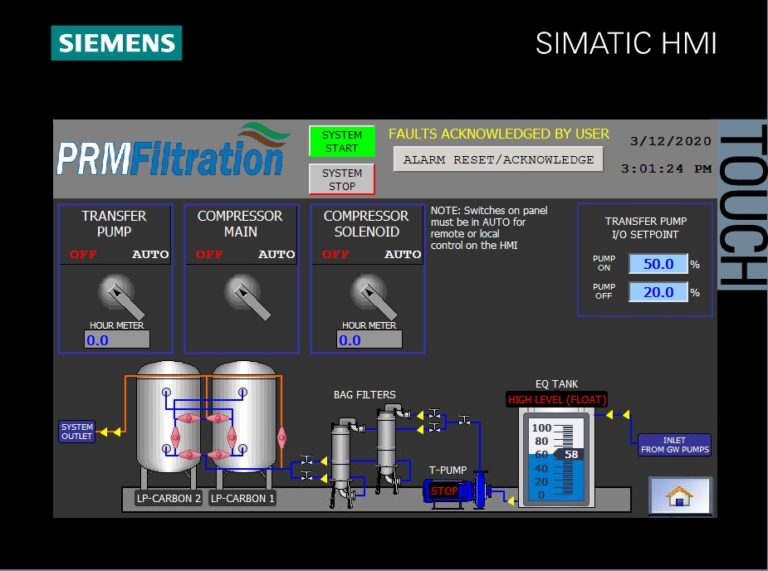Click Alarm Reset/Acknowledge button
Screen dimensions: 768x571
(500, 159)
